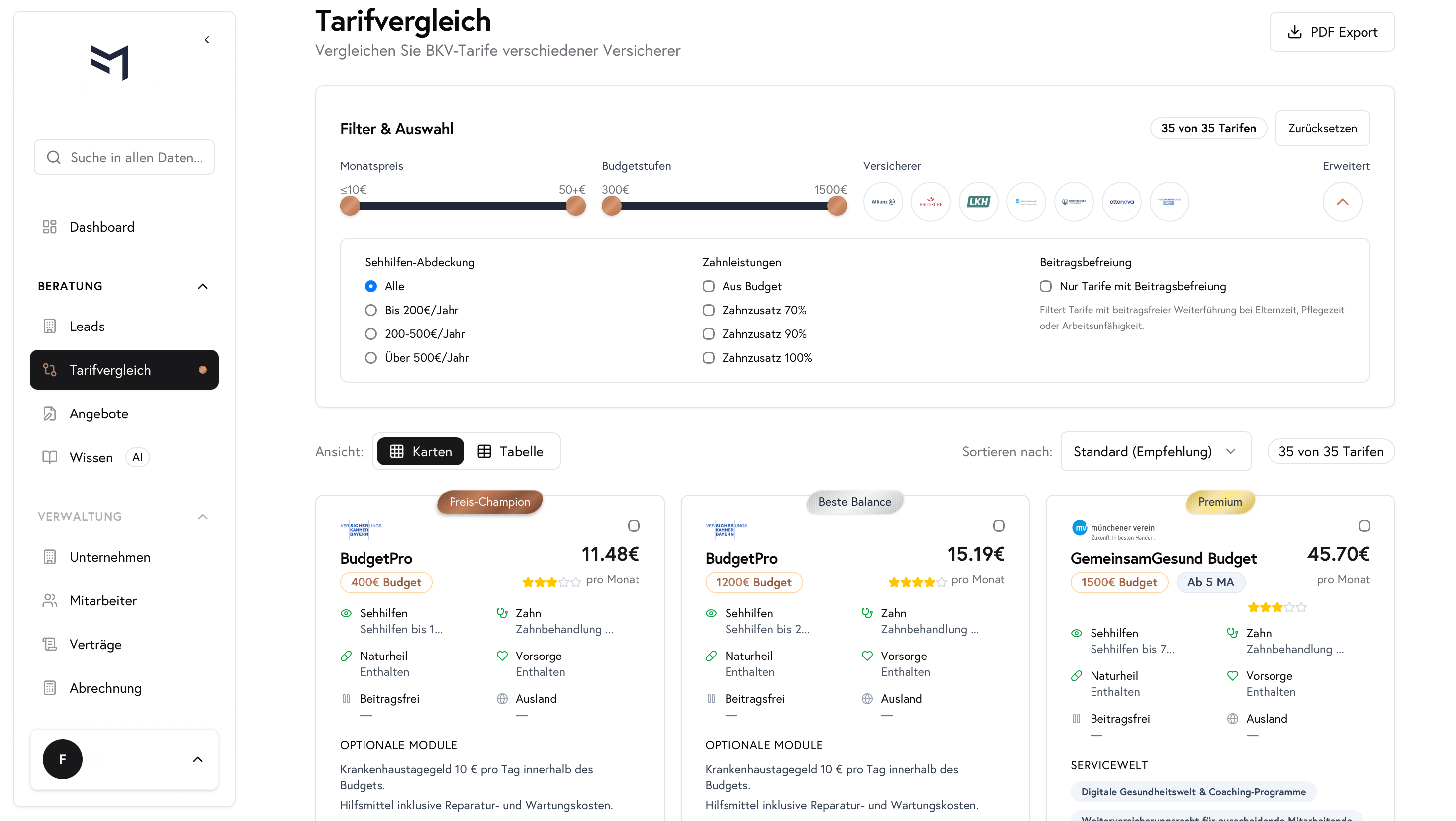Filter by Nürnberger Versicherung logo
The width and height of the screenshot is (1456, 821).
[x=1073, y=202]
